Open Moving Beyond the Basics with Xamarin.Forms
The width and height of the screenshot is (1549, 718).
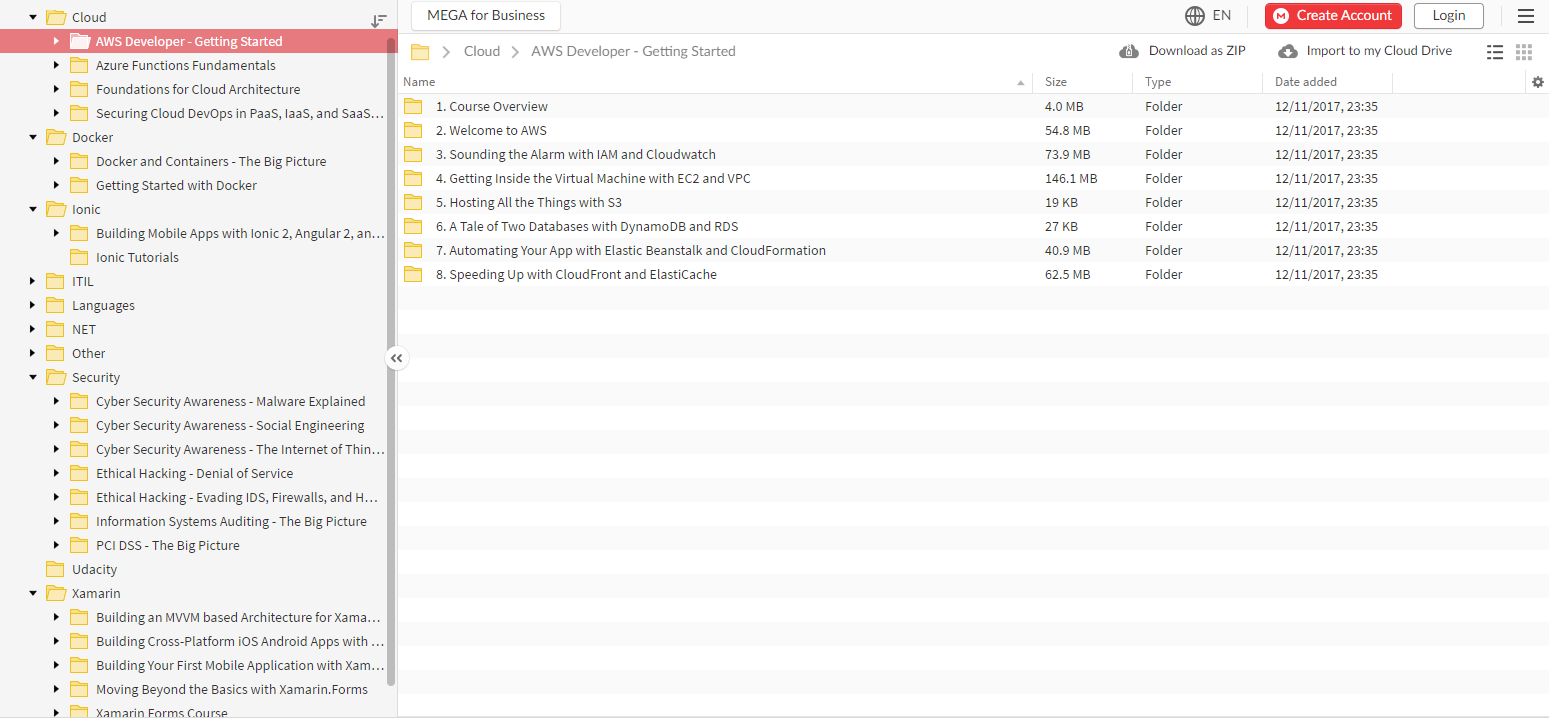tap(232, 689)
